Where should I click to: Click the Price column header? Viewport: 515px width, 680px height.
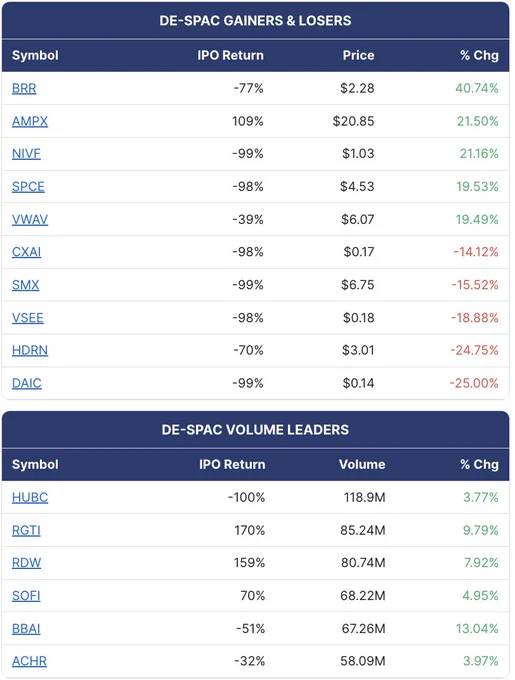tap(358, 56)
